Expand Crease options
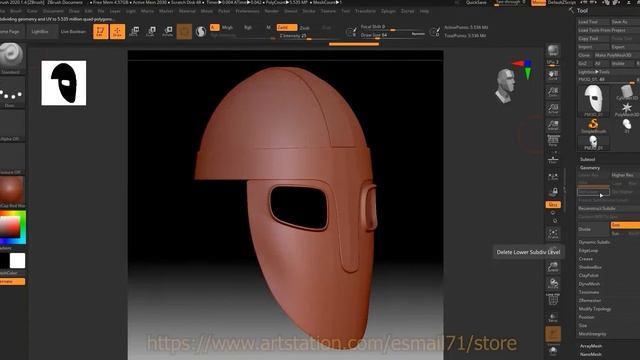This screenshot has width=640, height=360. 586,259
